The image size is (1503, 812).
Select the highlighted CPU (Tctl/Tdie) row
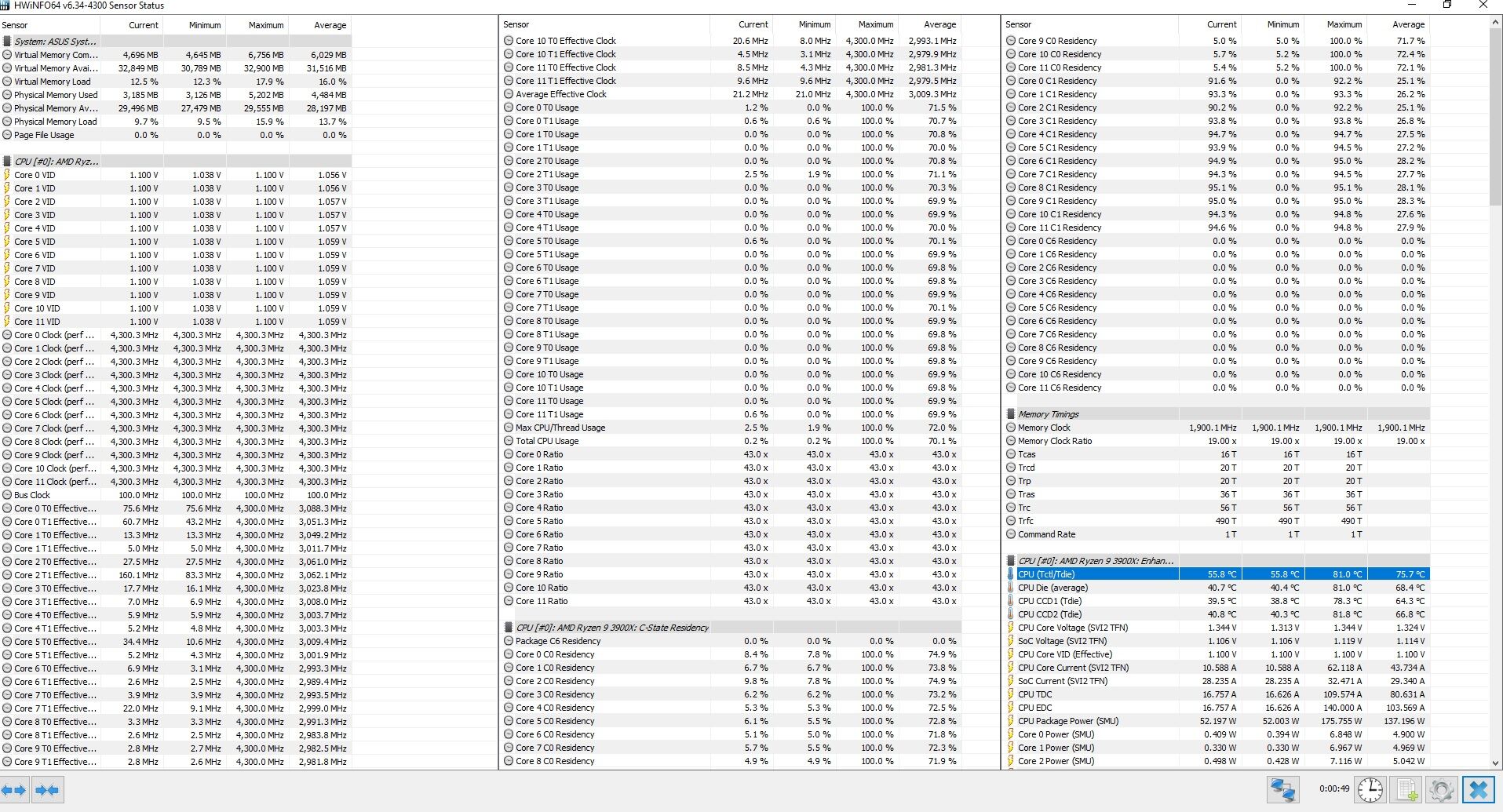click(x=1217, y=574)
